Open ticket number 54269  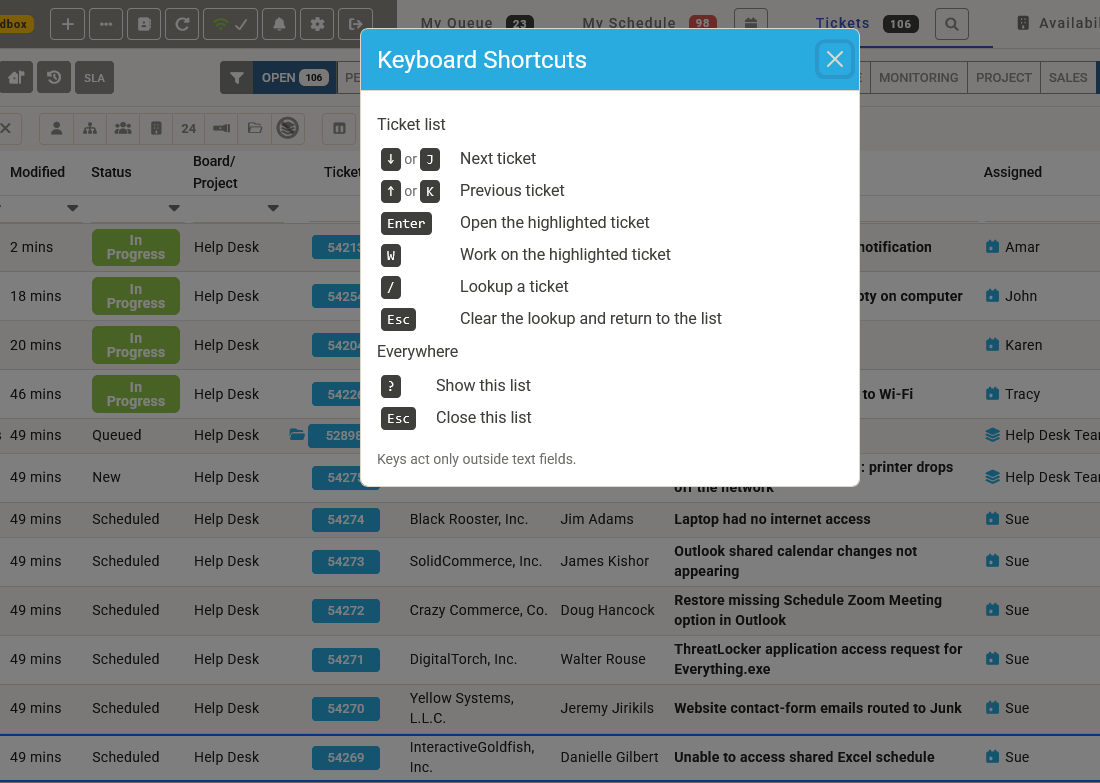(346, 758)
